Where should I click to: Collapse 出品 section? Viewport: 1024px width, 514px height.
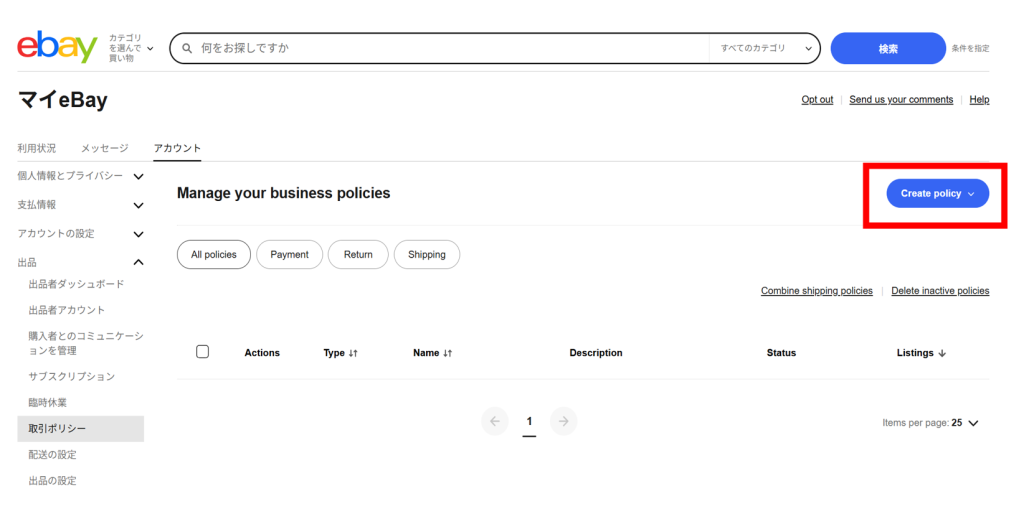pos(80,262)
